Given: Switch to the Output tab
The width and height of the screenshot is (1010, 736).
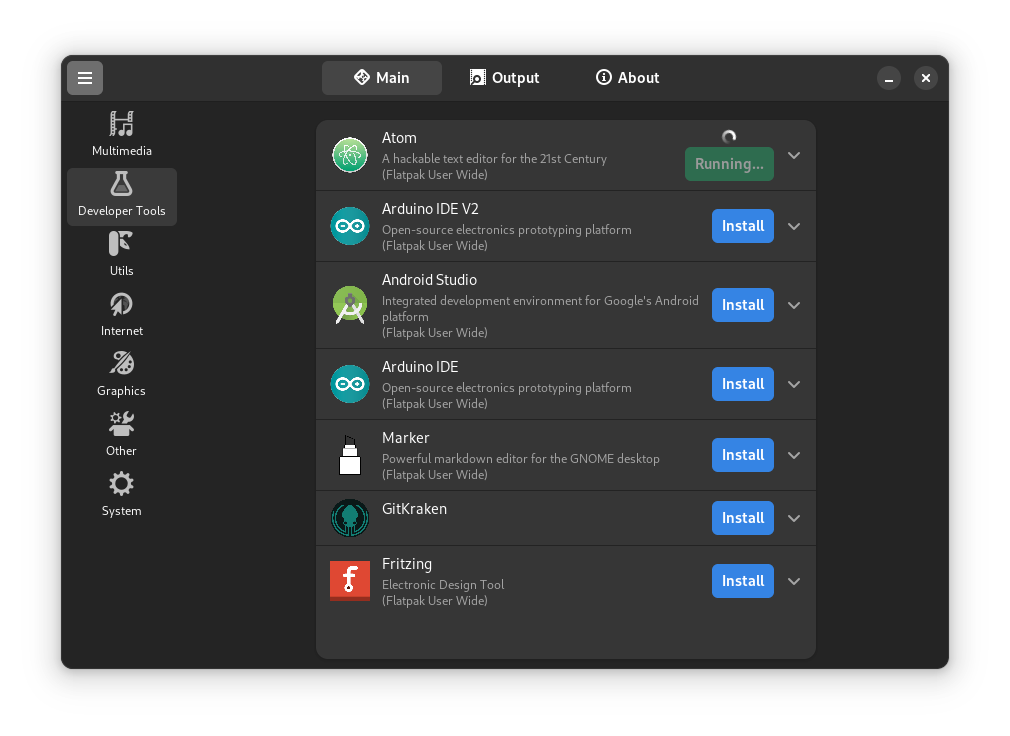Looking at the screenshot, I should tap(504, 78).
